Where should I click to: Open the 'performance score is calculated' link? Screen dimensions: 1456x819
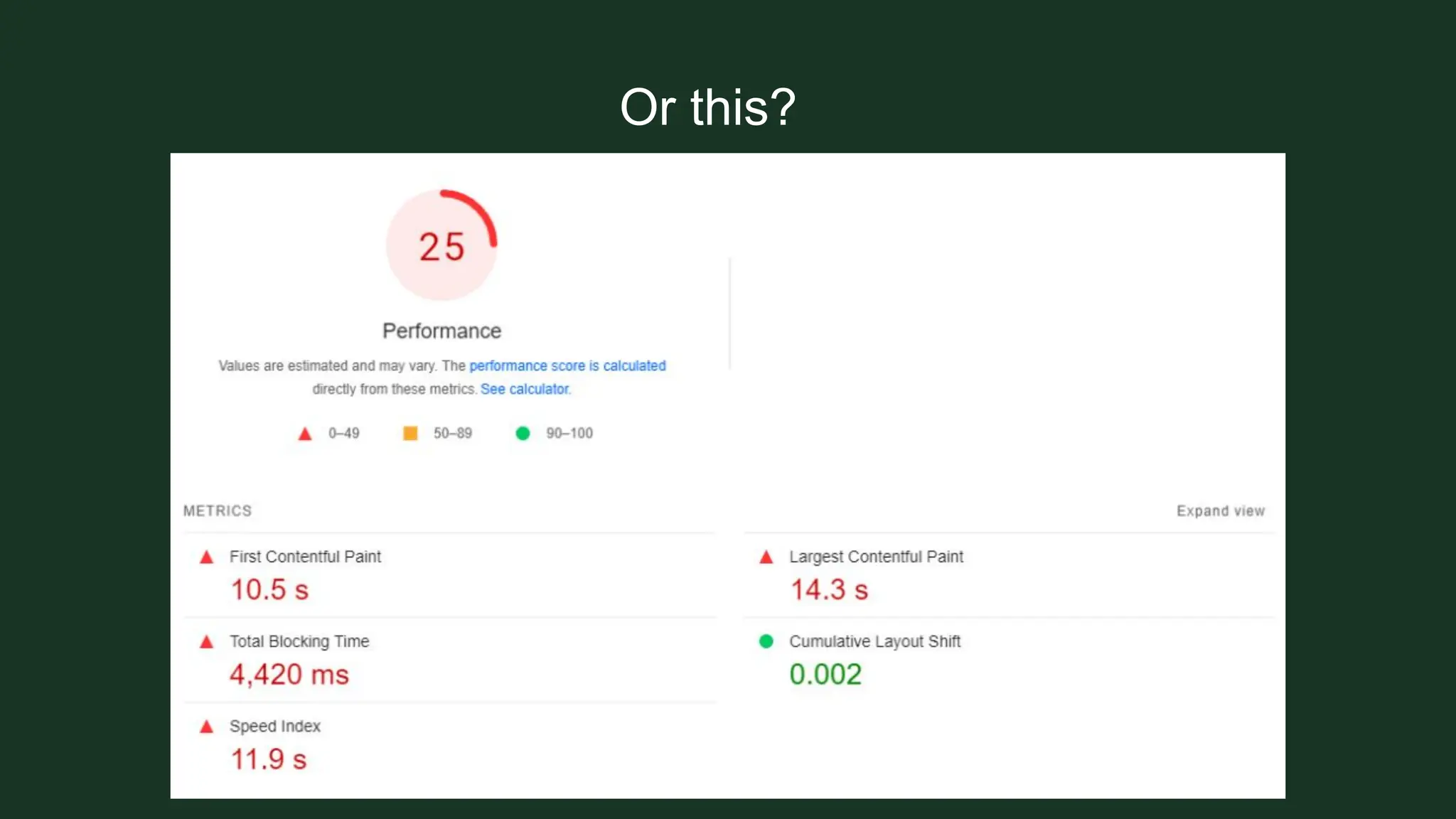567,365
